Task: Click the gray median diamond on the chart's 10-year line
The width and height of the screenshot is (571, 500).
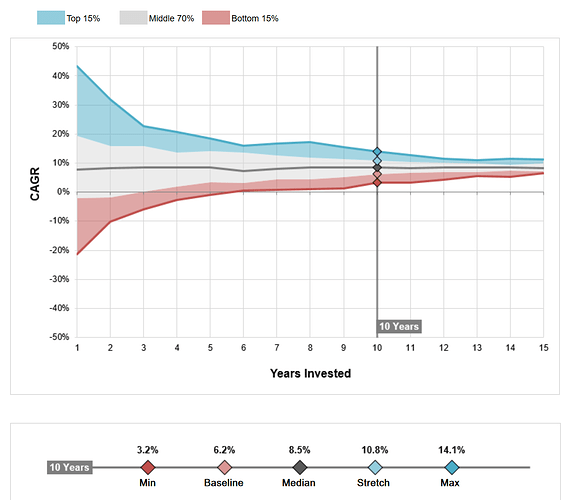Action: [377, 168]
